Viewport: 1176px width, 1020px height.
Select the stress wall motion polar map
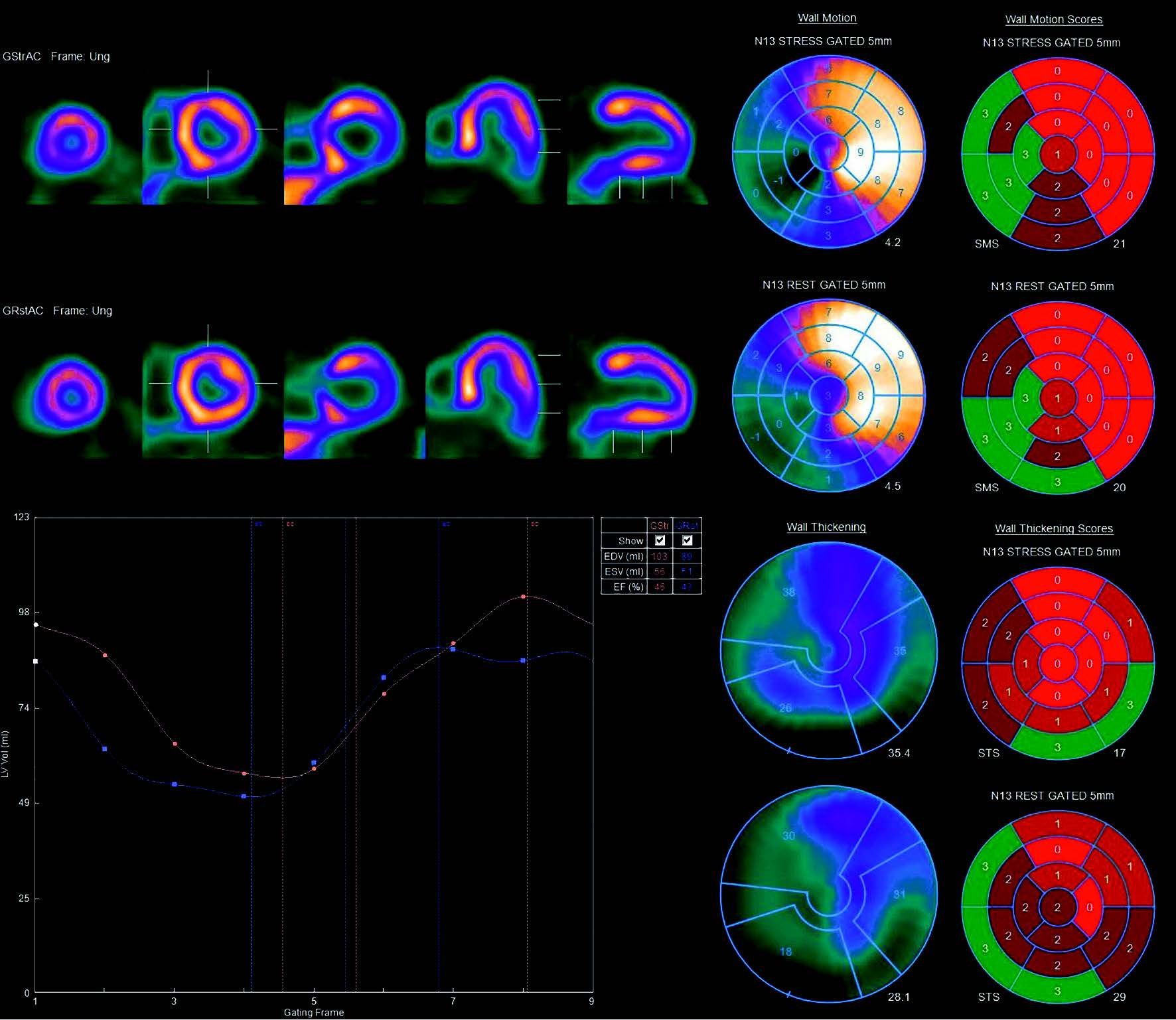point(828,153)
